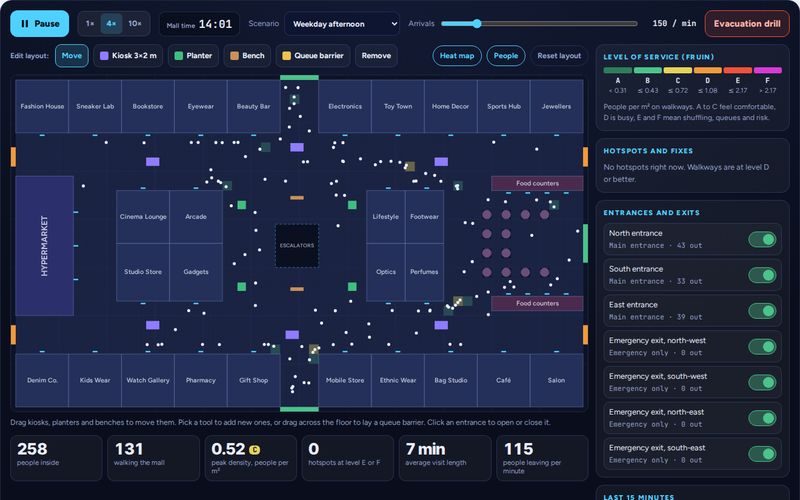Select the kiosk just inside north entrance
Screen dimensions: 800x500
pyautogui.click(x=297, y=147)
